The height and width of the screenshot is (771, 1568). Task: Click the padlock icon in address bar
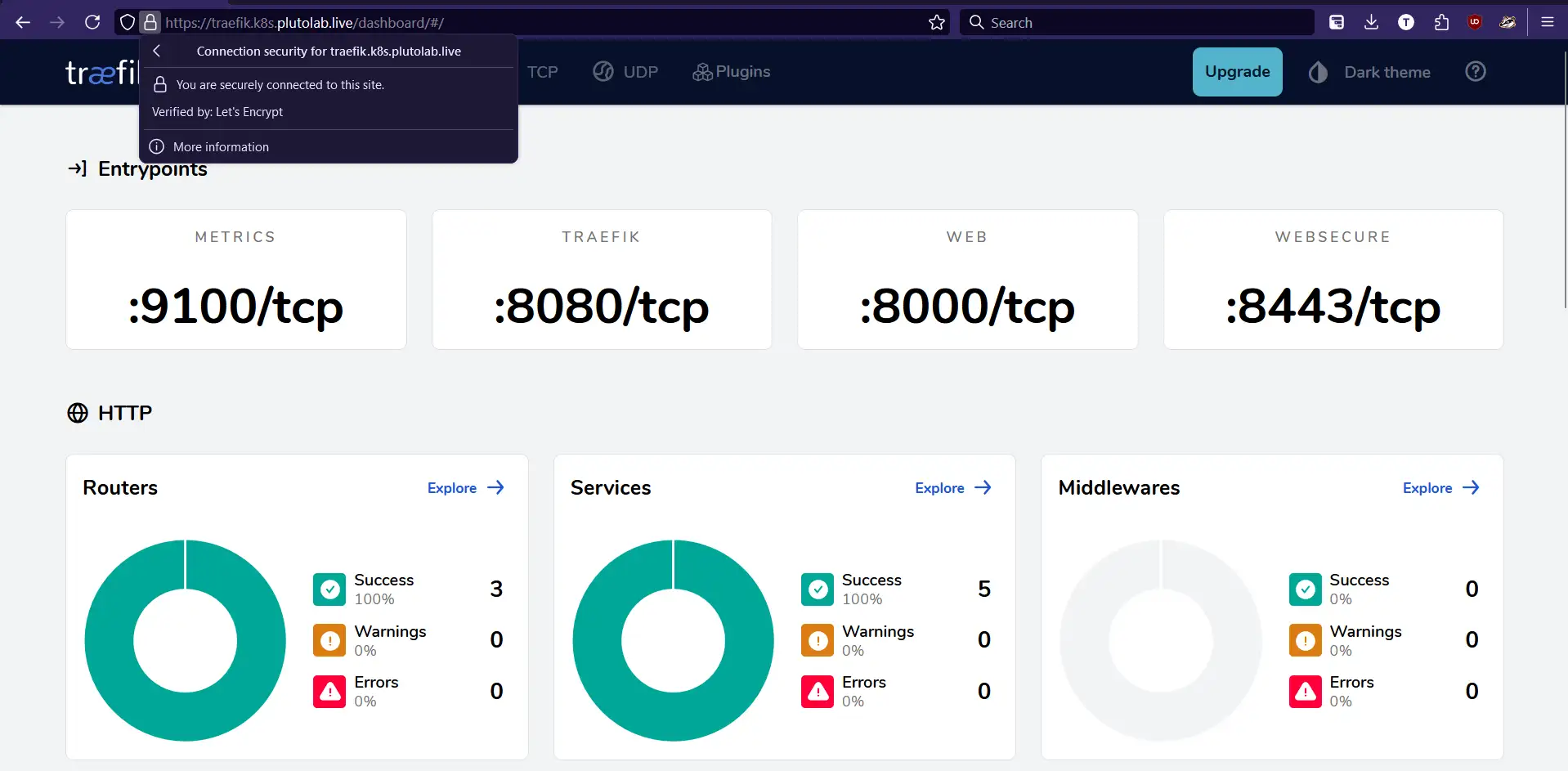tap(150, 22)
